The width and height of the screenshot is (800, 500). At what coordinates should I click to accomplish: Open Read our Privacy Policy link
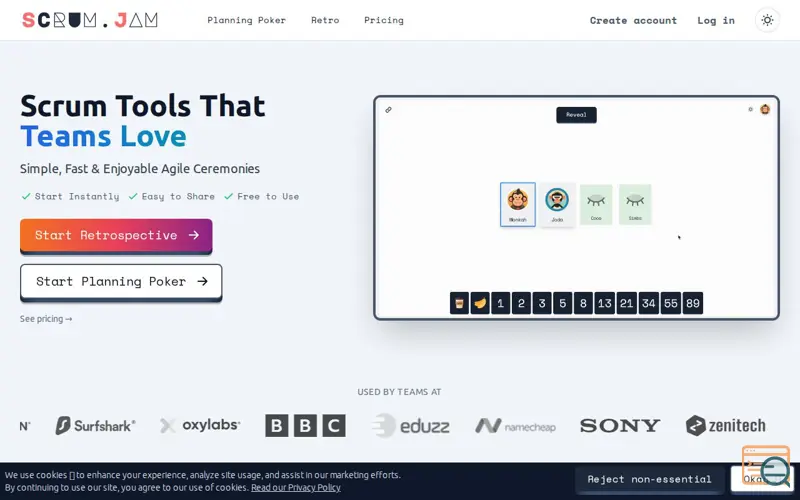[295, 487]
